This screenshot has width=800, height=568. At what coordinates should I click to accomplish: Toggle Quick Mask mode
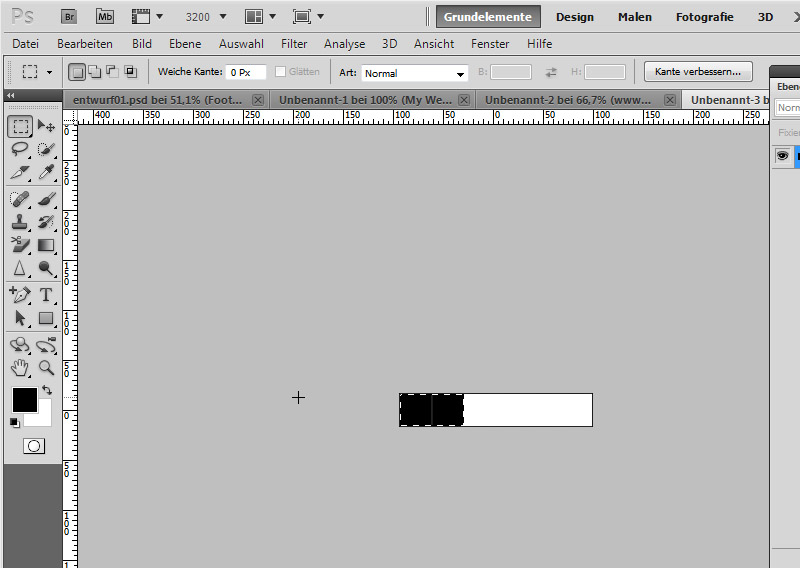[x=33, y=446]
